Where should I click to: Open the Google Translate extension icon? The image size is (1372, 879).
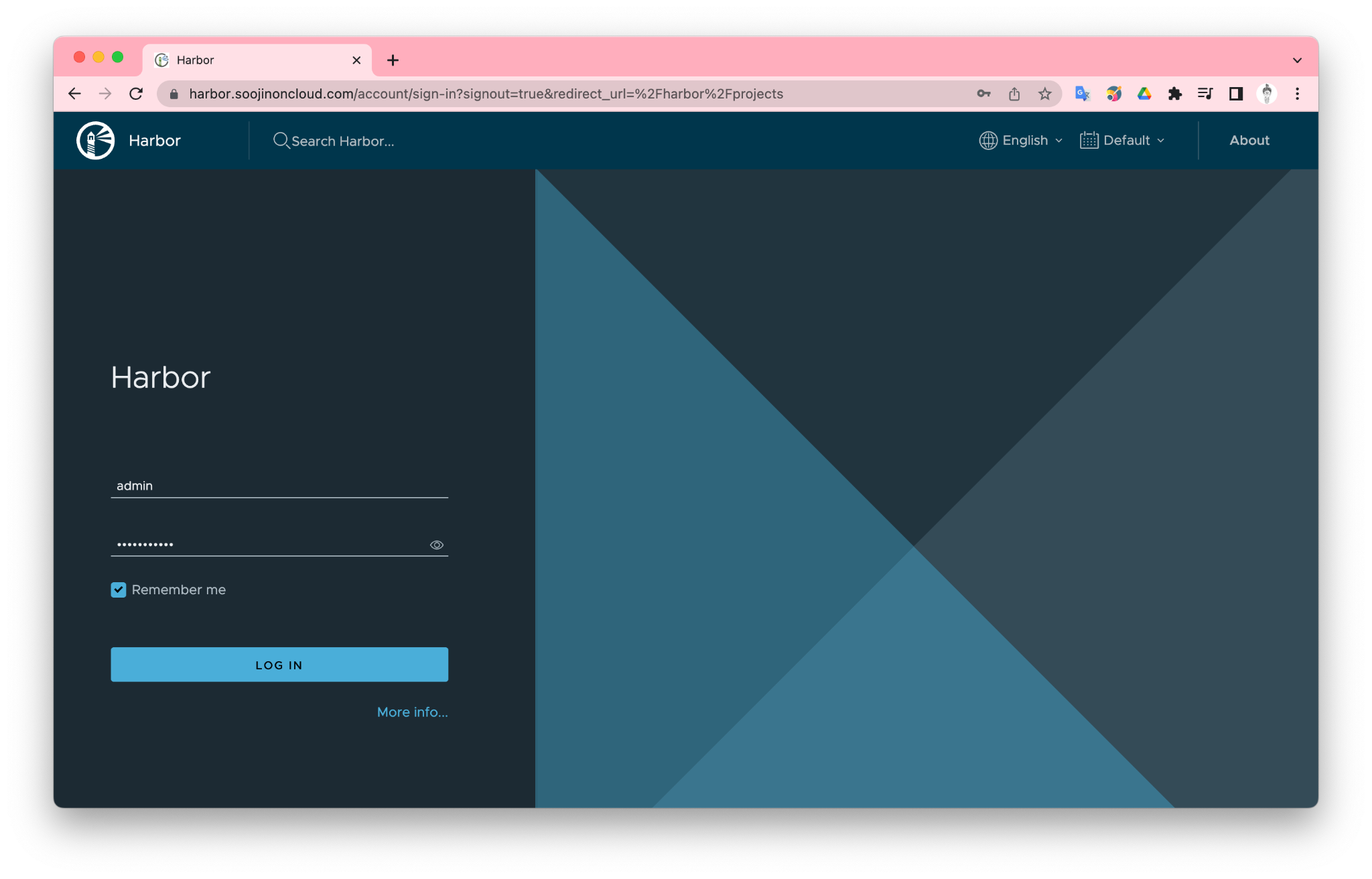coord(1083,94)
